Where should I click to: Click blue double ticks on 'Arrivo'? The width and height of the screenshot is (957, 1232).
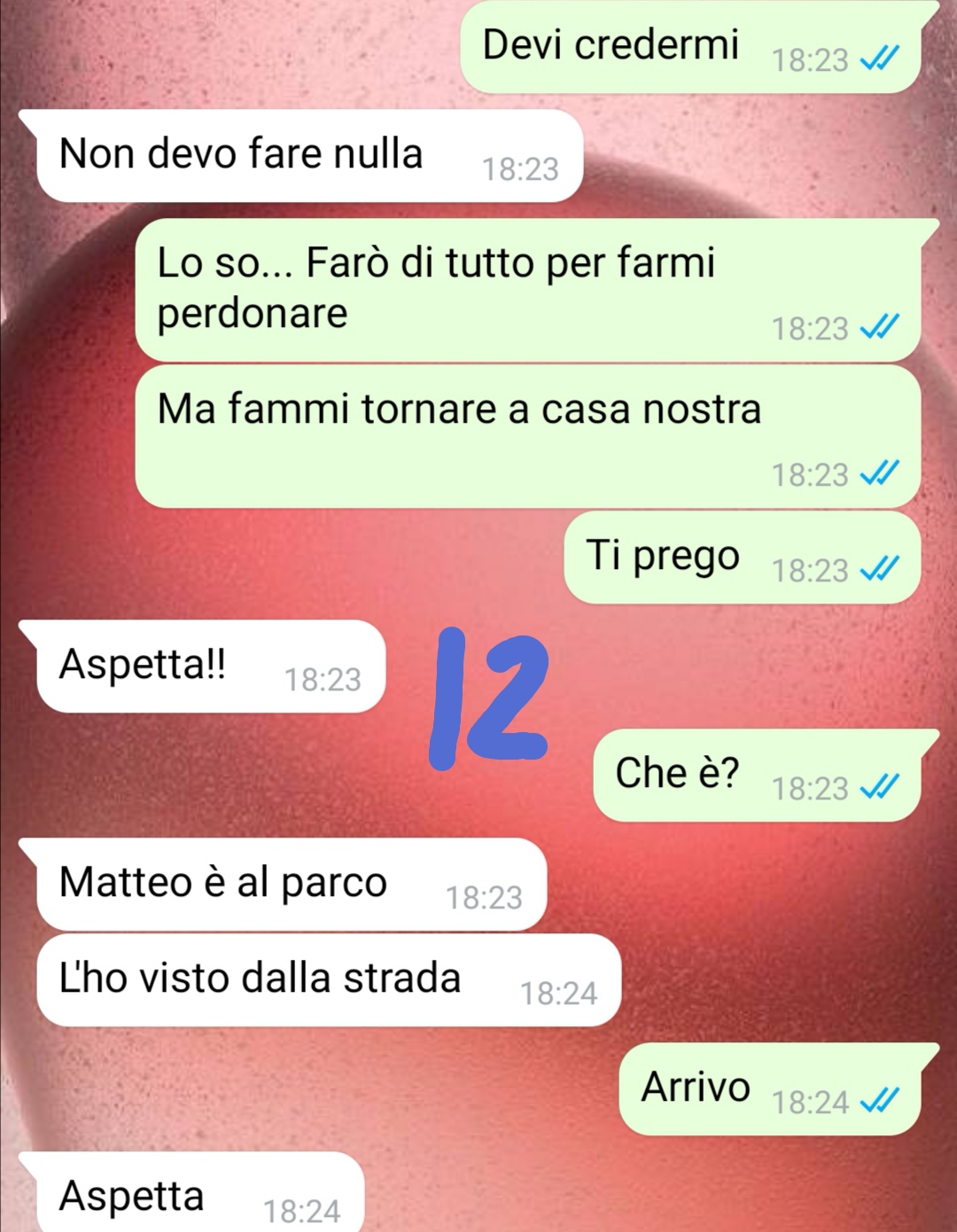[x=880, y=1101]
